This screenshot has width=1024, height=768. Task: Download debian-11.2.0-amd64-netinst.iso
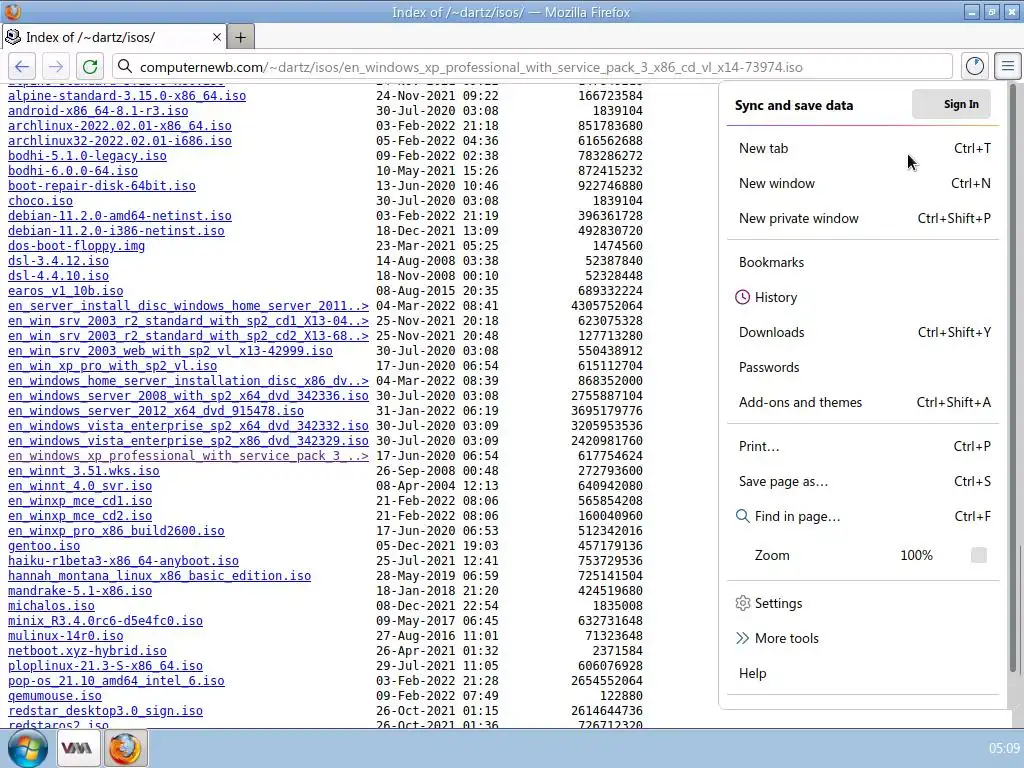120,216
